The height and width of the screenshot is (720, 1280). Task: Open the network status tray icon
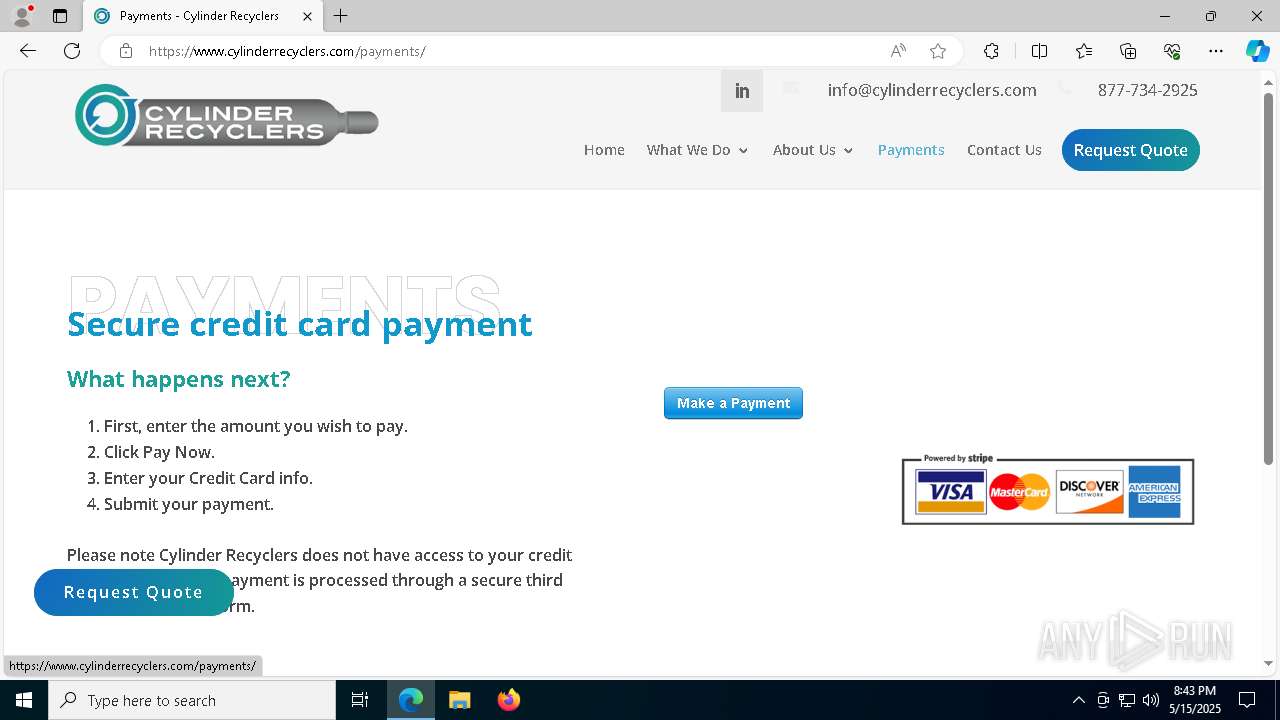[x=1127, y=700]
